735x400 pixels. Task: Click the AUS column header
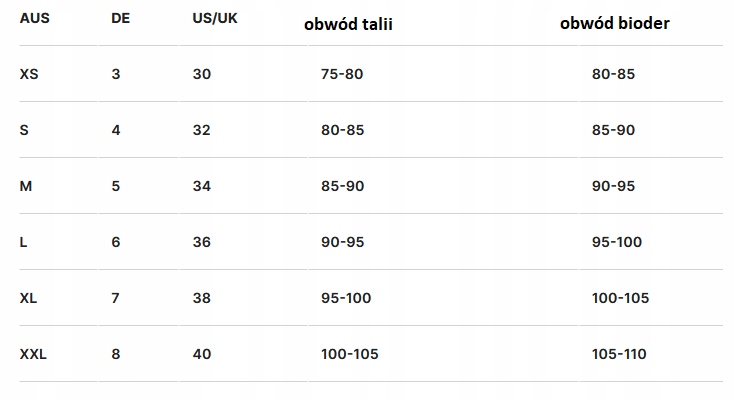point(35,19)
